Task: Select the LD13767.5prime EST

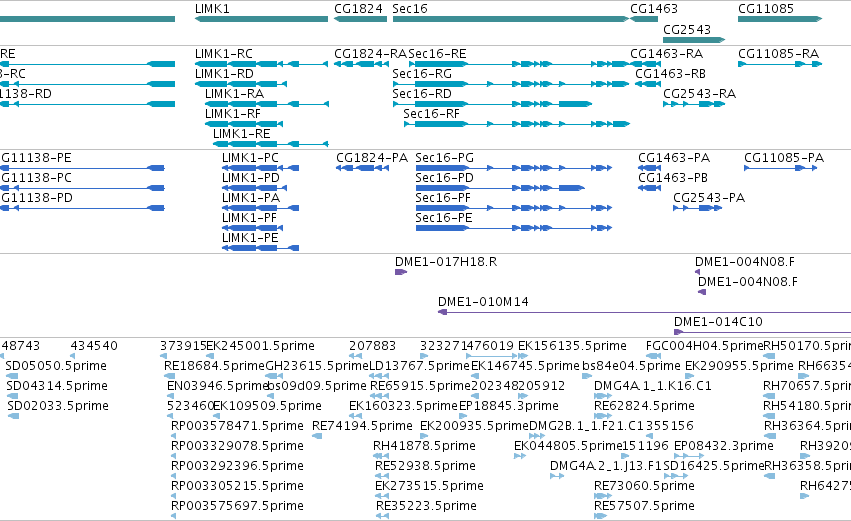Action: tap(379, 376)
